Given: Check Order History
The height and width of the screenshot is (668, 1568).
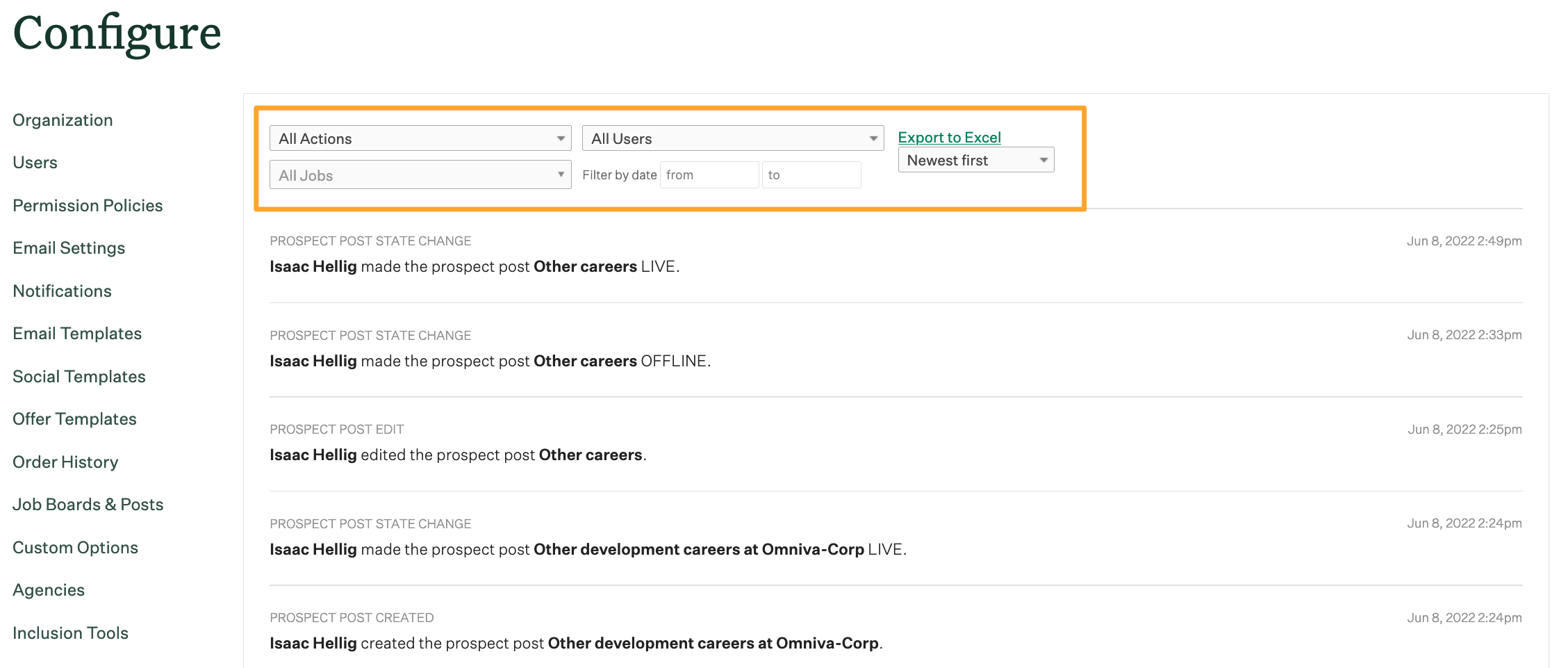Looking at the screenshot, I should click(x=65, y=462).
